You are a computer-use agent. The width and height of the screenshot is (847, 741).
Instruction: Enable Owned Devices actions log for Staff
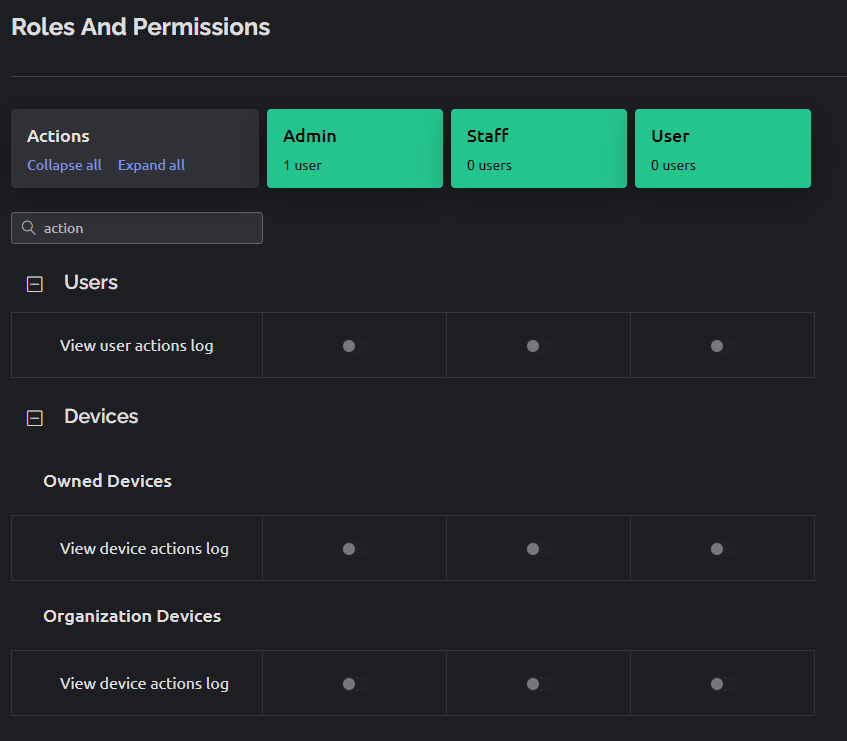coord(539,549)
